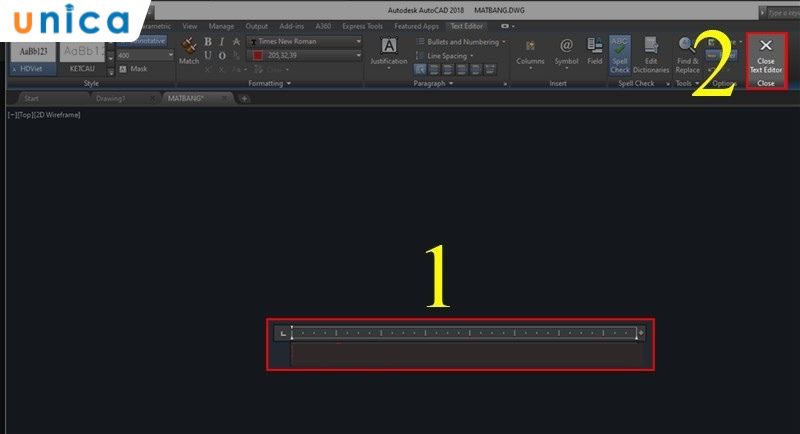Open the Justification menu
This screenshot has height=434, width=800.
389,53
